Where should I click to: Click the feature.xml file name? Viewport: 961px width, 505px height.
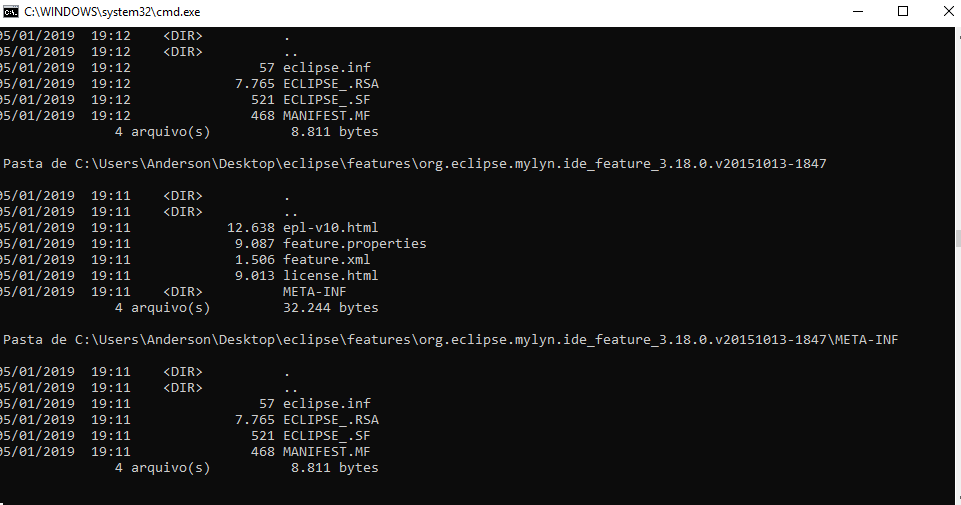[x=326, y=259]
